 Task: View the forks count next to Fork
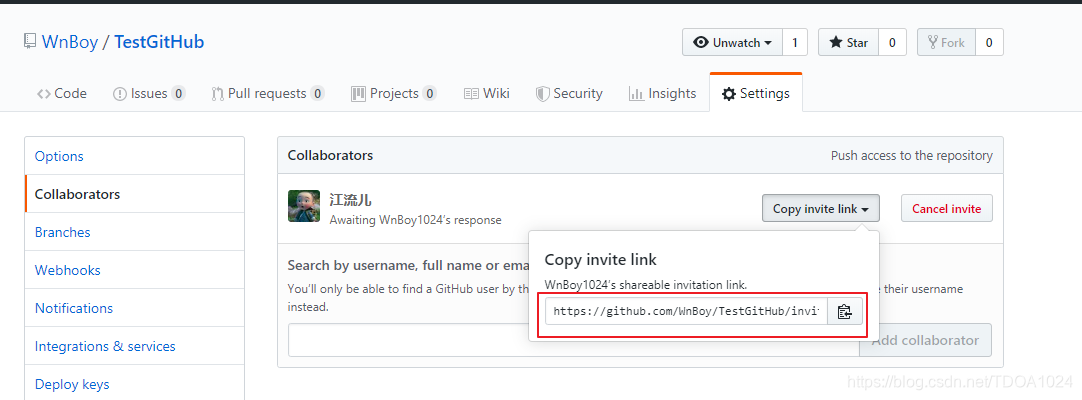pos(989,42)
